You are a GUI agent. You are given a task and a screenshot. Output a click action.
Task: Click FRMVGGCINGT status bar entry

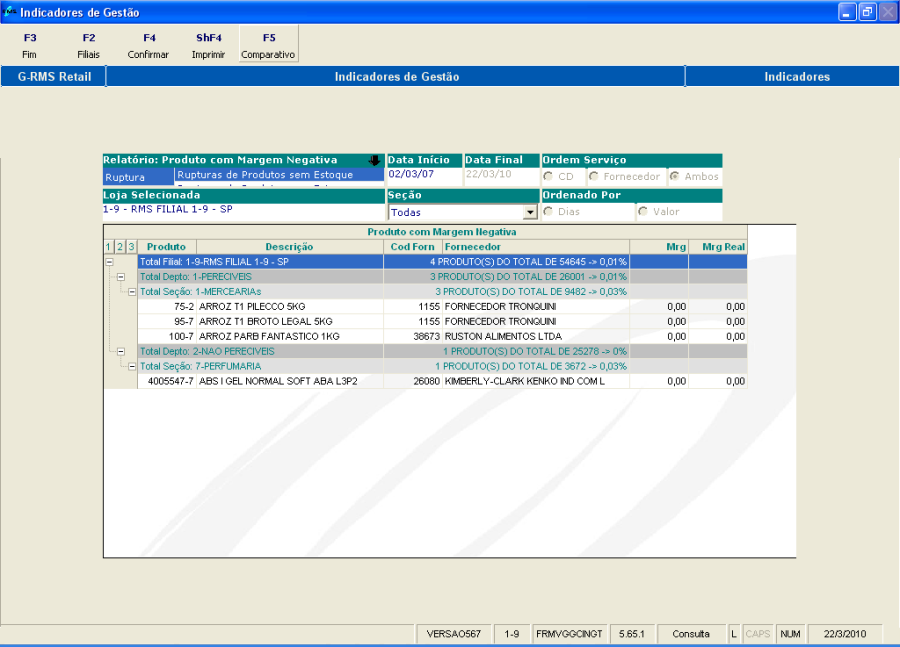click(x=569, y=634)
